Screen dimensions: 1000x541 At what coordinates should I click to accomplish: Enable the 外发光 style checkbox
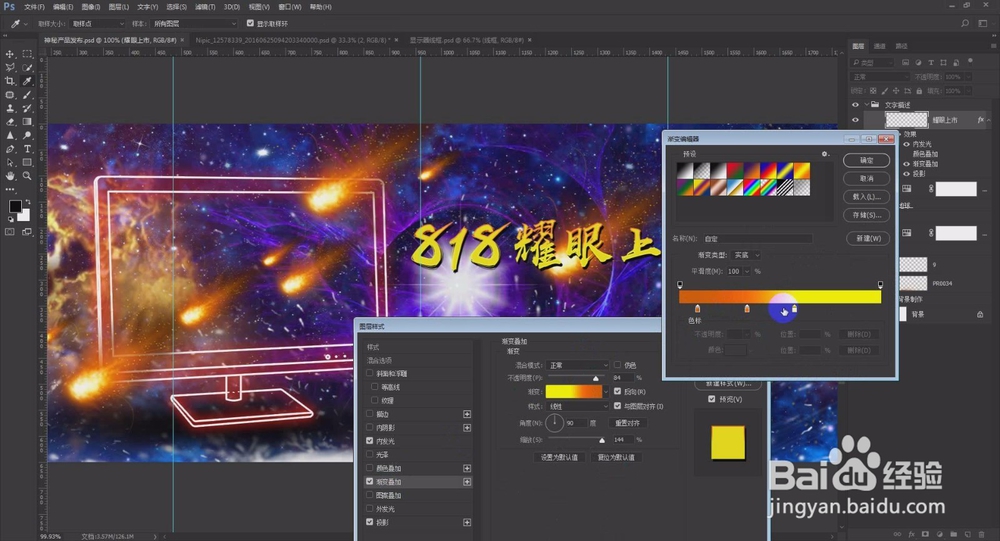[x=369, y=508]
